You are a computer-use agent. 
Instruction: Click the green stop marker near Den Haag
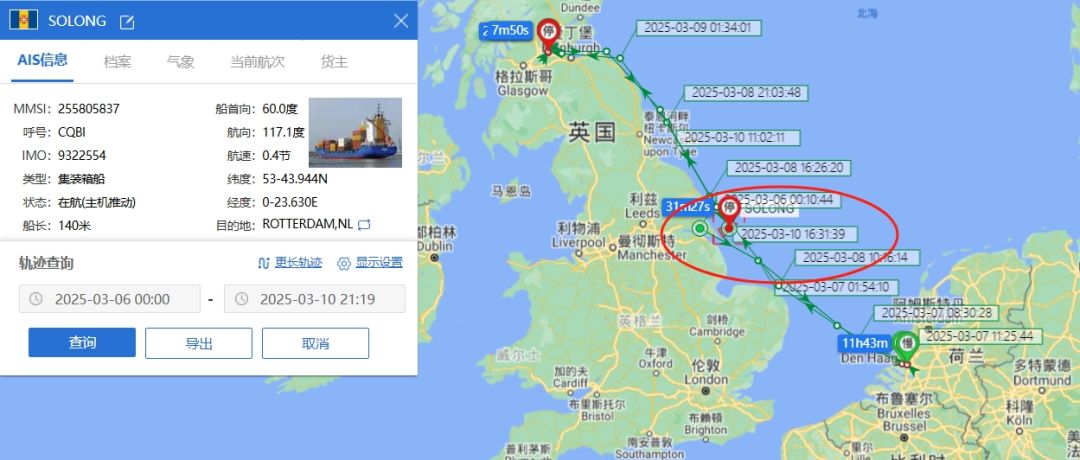pos(907,344)
